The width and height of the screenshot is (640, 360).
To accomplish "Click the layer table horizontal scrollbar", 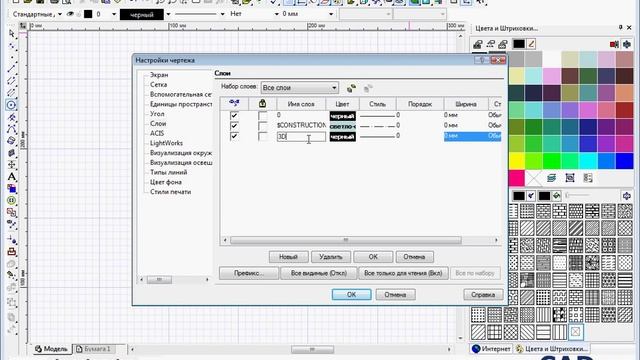I will [x=346, y=240].
